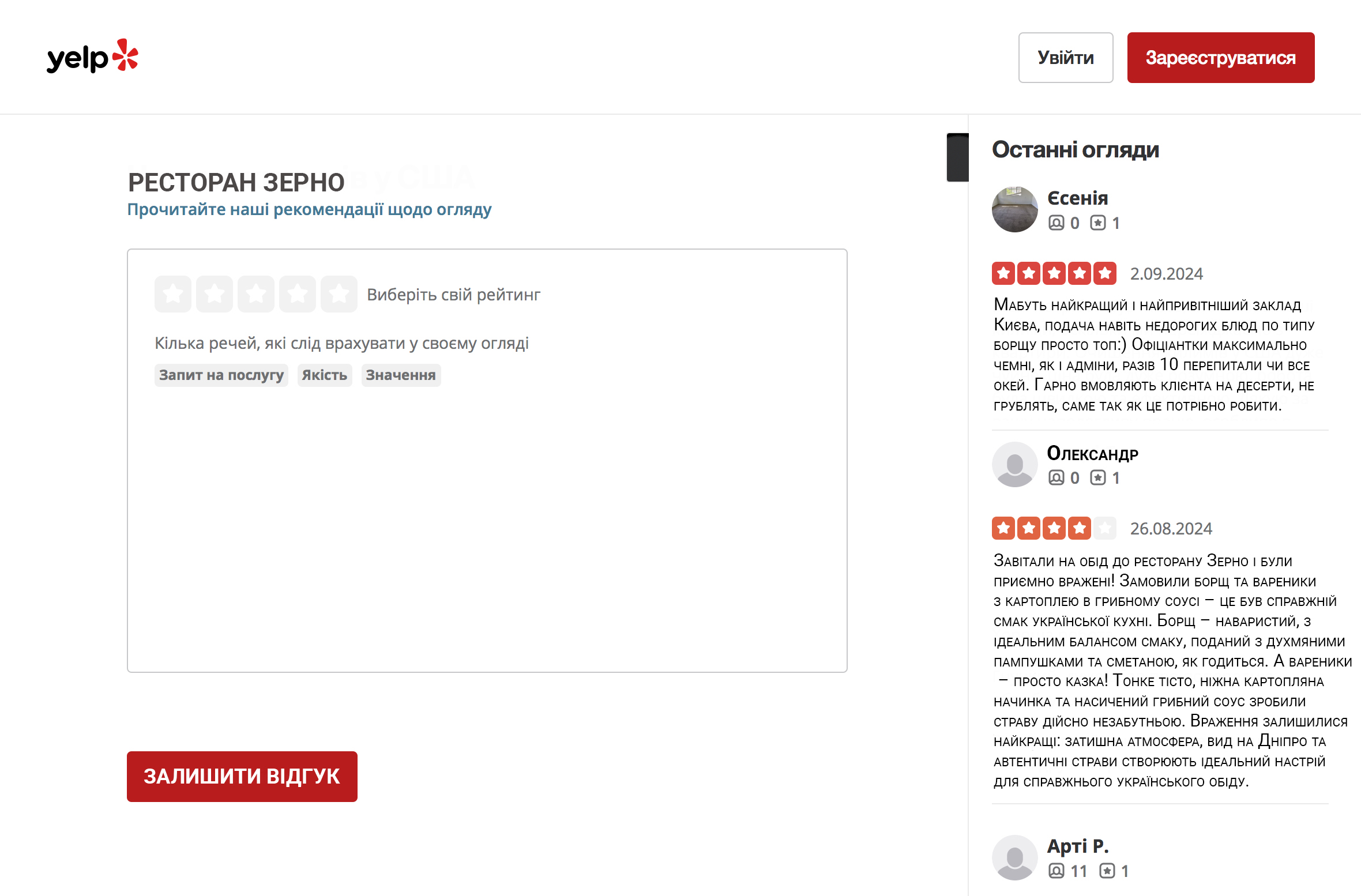Screen dimensions: 1361x896
Task: Click Єсенія's friends count icon
Action: pyautogui.click(x=1056, y=223)
